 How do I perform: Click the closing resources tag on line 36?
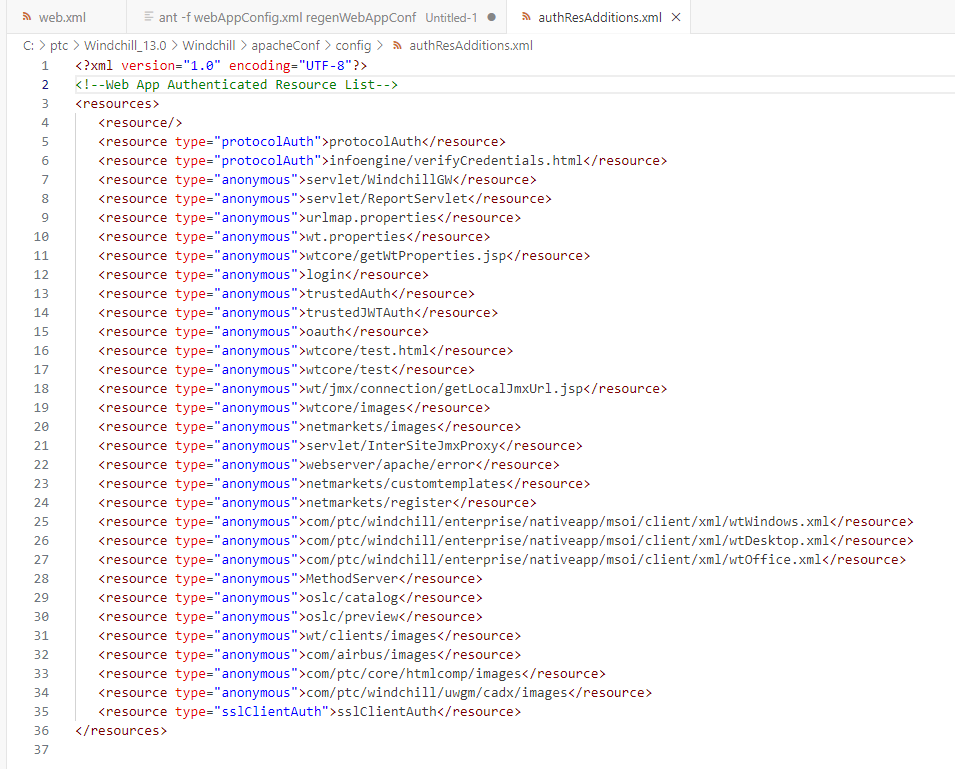coord(120,730)
